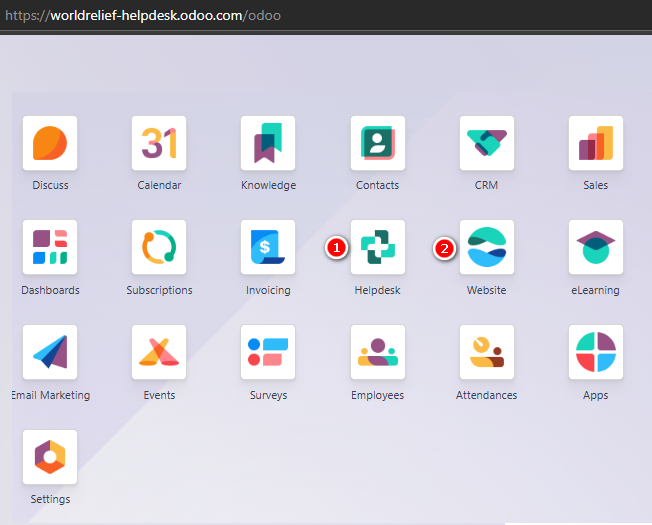Launch the Employees app icon
The width and height of the screenshot is (652, 525).
coord(378,352)
